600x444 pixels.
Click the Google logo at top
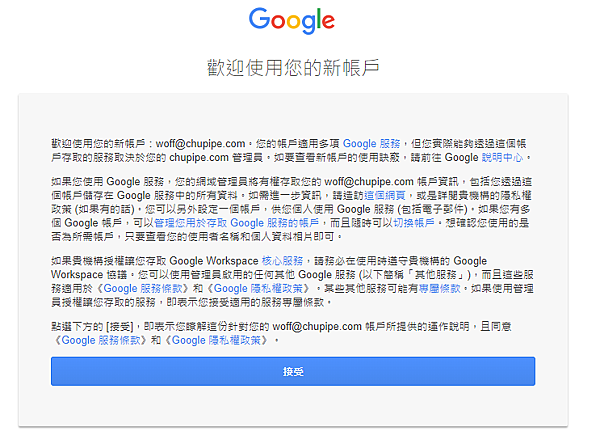pos(292,21)
